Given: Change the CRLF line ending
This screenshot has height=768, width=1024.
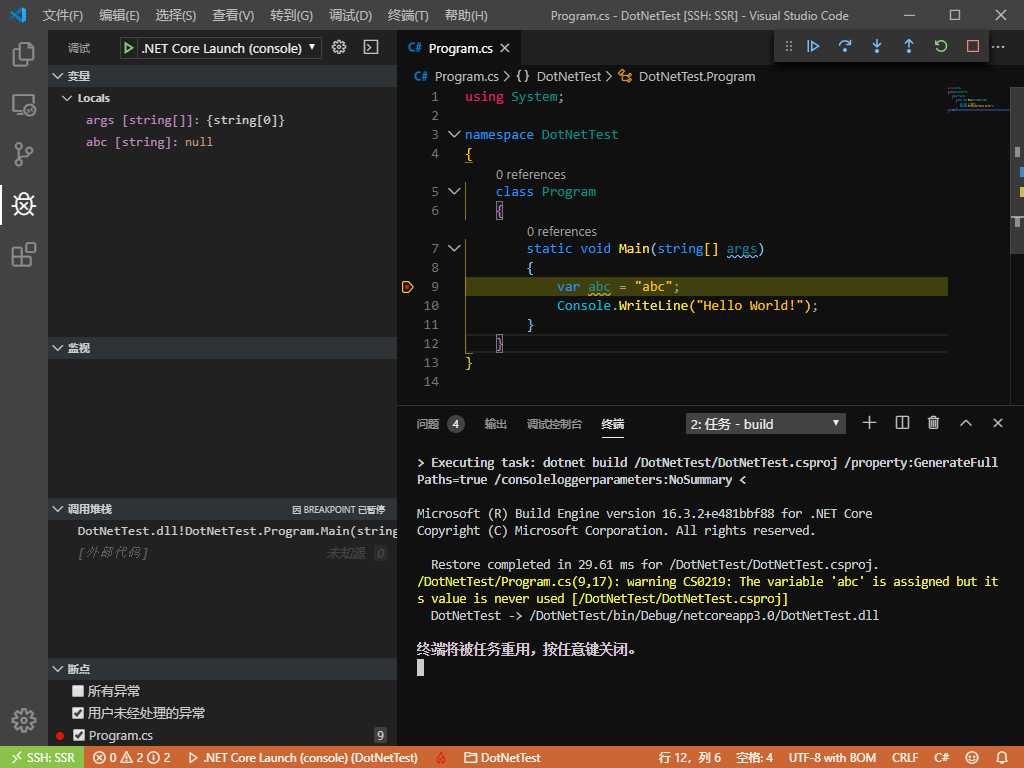Looking at the screenshot, I should (x=904, y=758).
